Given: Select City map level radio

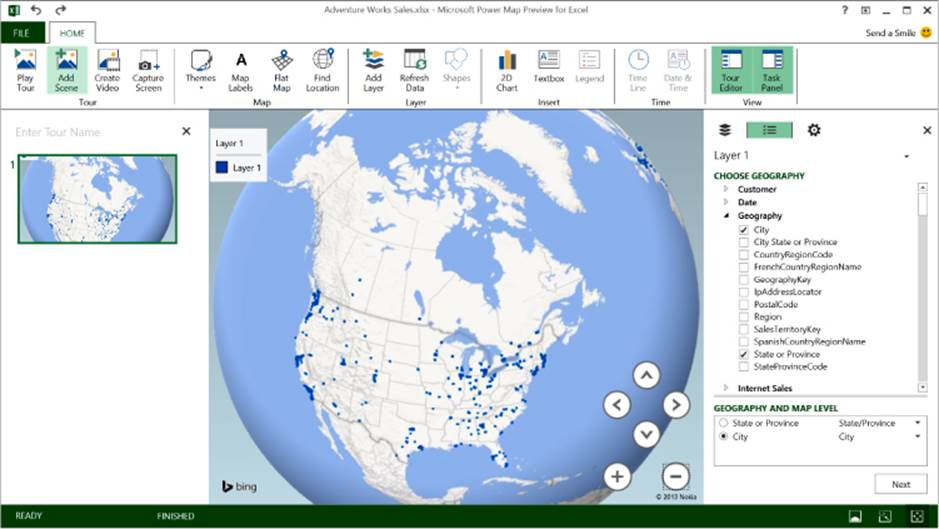Looking at the screenshot, I should click(723, 437).
